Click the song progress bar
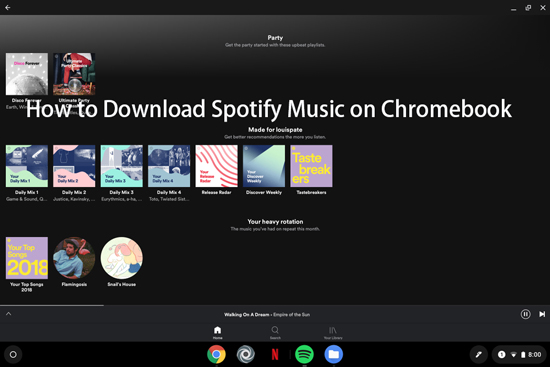The height and width of the screenshot is (367, 550). click(275, 305)
